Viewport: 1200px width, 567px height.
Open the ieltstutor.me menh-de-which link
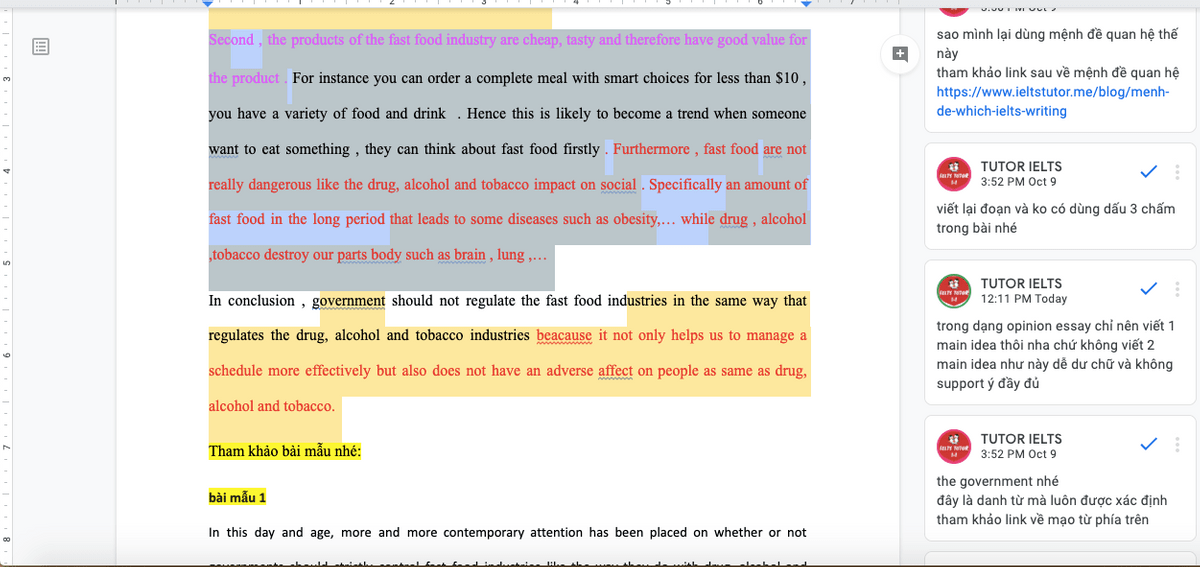tap(1051, 101)
